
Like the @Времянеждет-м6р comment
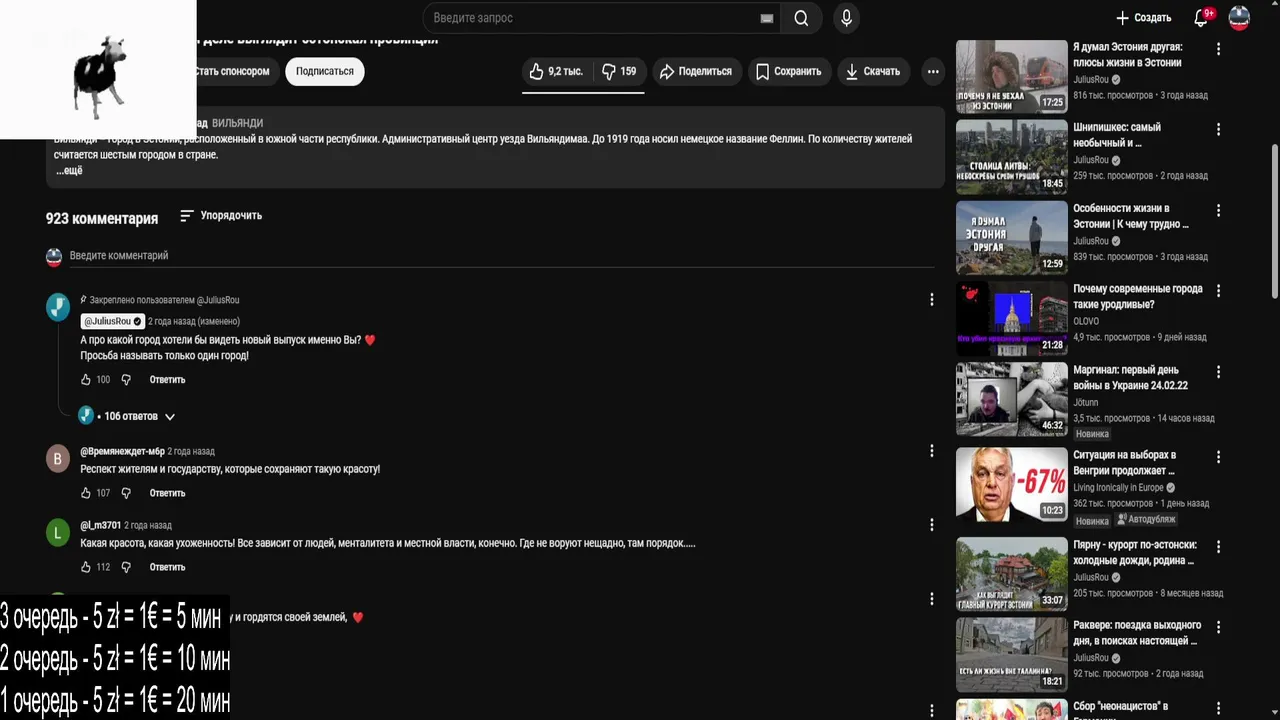86,493
